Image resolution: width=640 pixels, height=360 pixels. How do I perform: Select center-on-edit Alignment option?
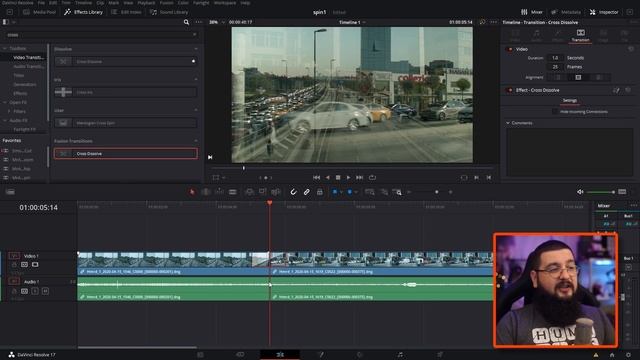(578, 78)
